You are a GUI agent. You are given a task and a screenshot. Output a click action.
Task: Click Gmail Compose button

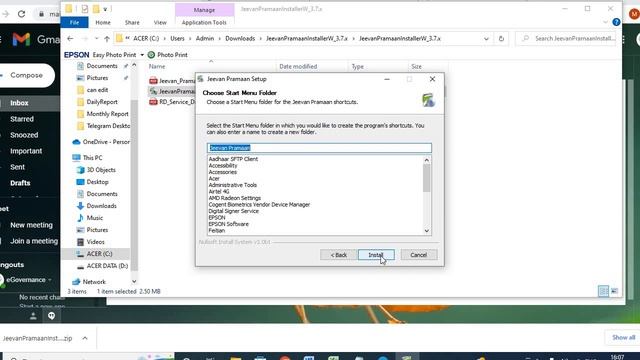point(27,75)
